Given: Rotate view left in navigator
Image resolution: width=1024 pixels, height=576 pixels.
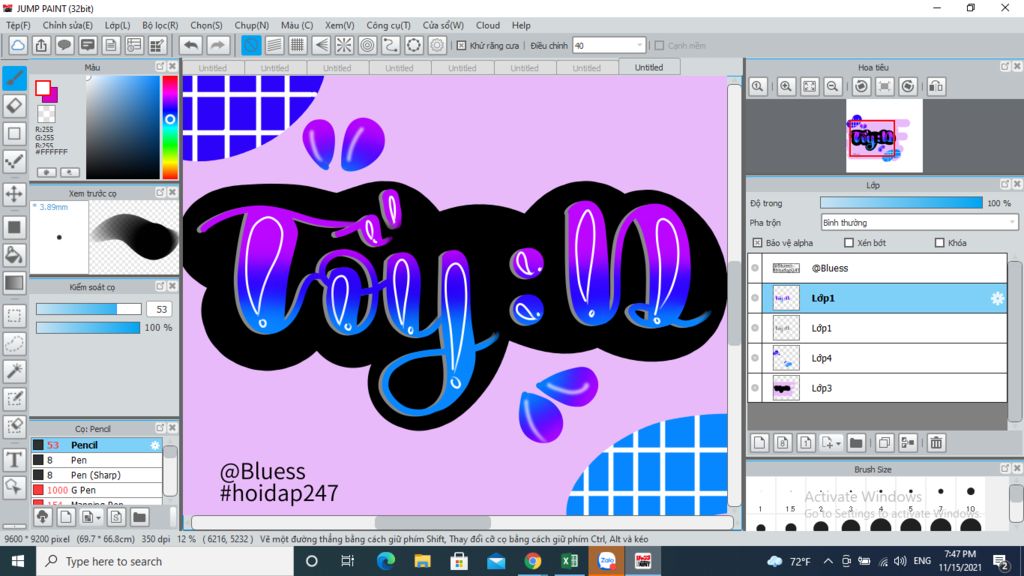Looking at the screenshot, I should coord(861,86).
